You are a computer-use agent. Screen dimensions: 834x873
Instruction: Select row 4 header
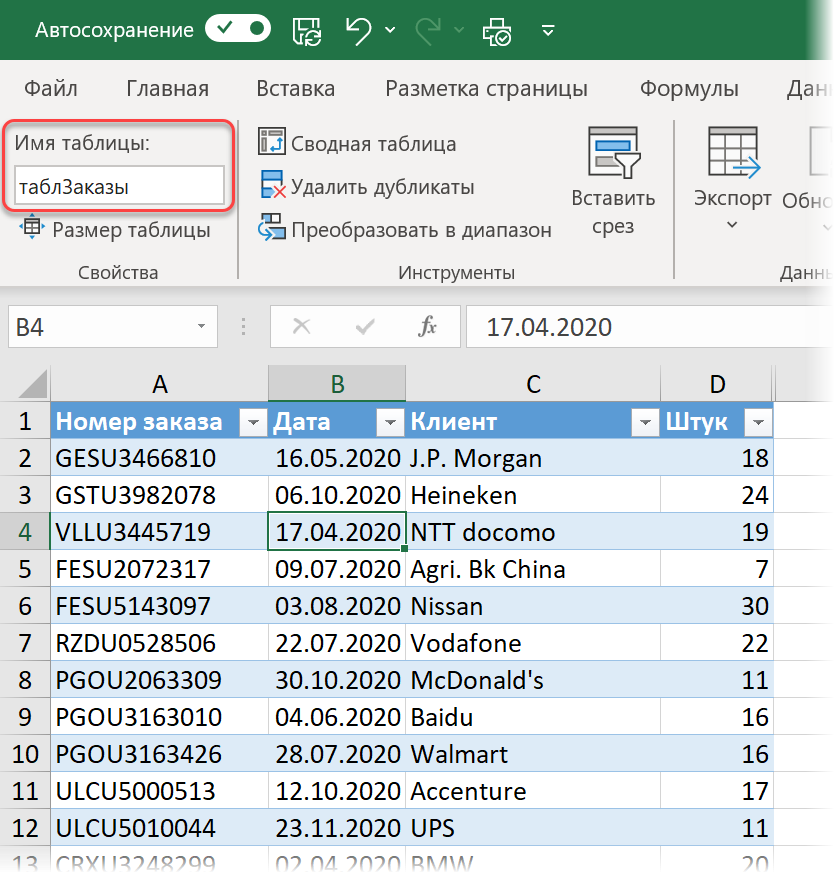pos(25,532)
